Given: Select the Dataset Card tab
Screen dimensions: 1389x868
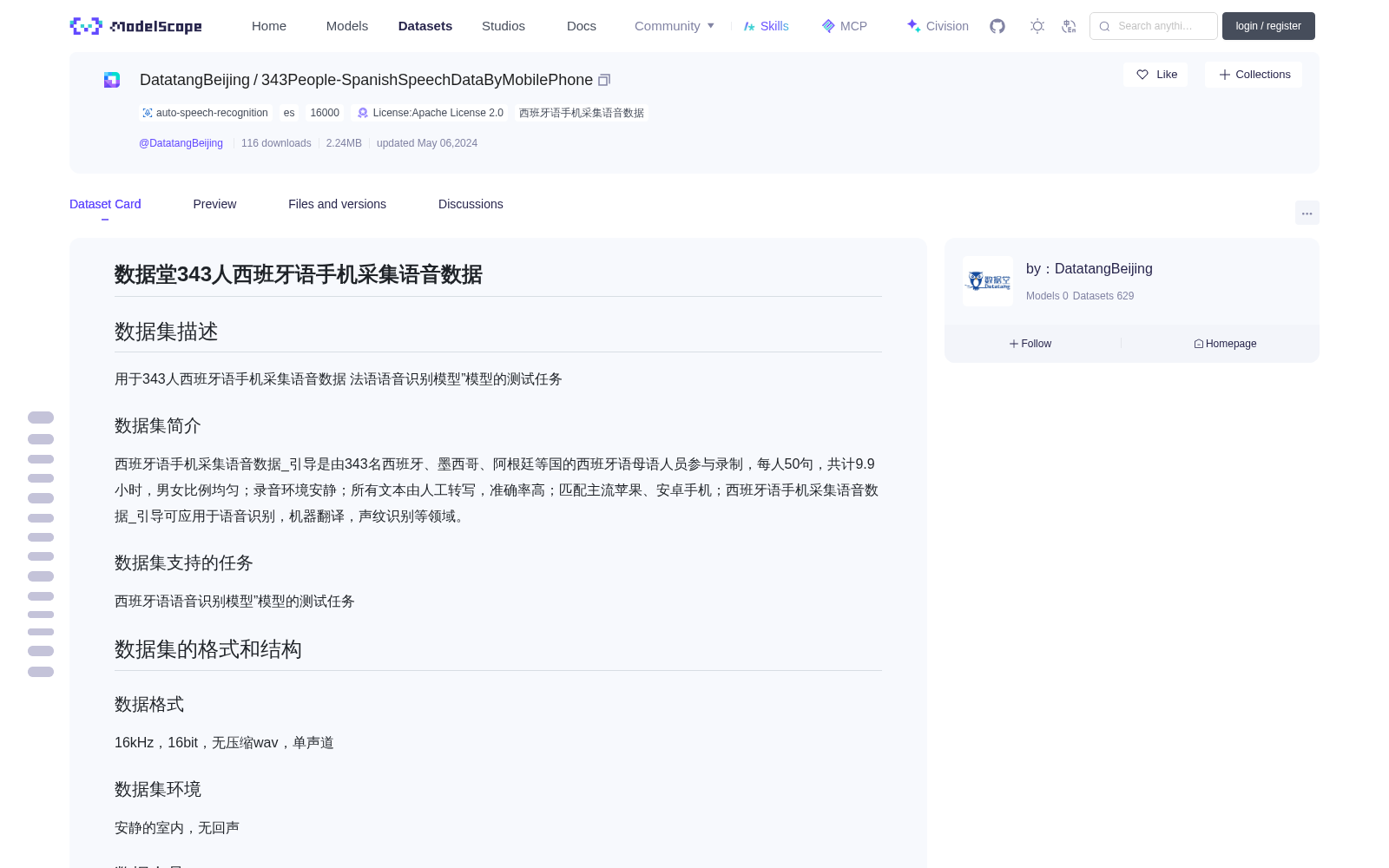Looking at the screenshot, I should 105,204.
